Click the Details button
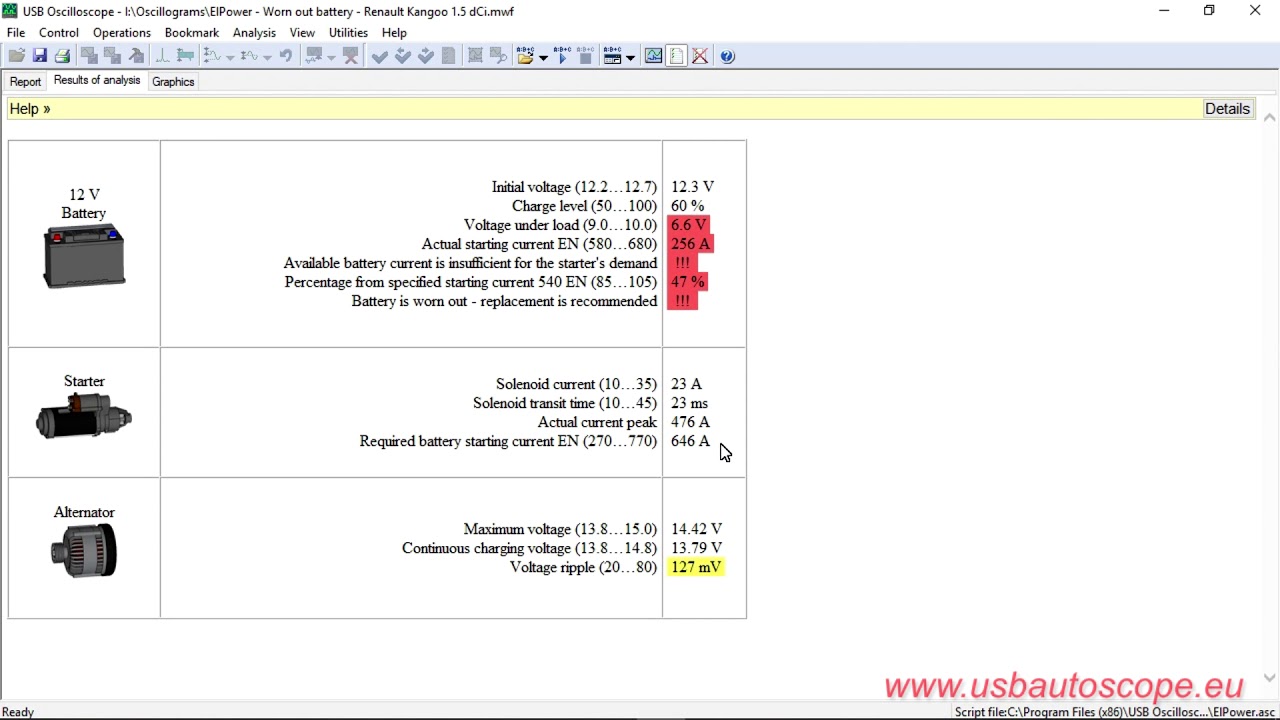The width and height of the screenshot is (1280, 720). pos(1227,109)
